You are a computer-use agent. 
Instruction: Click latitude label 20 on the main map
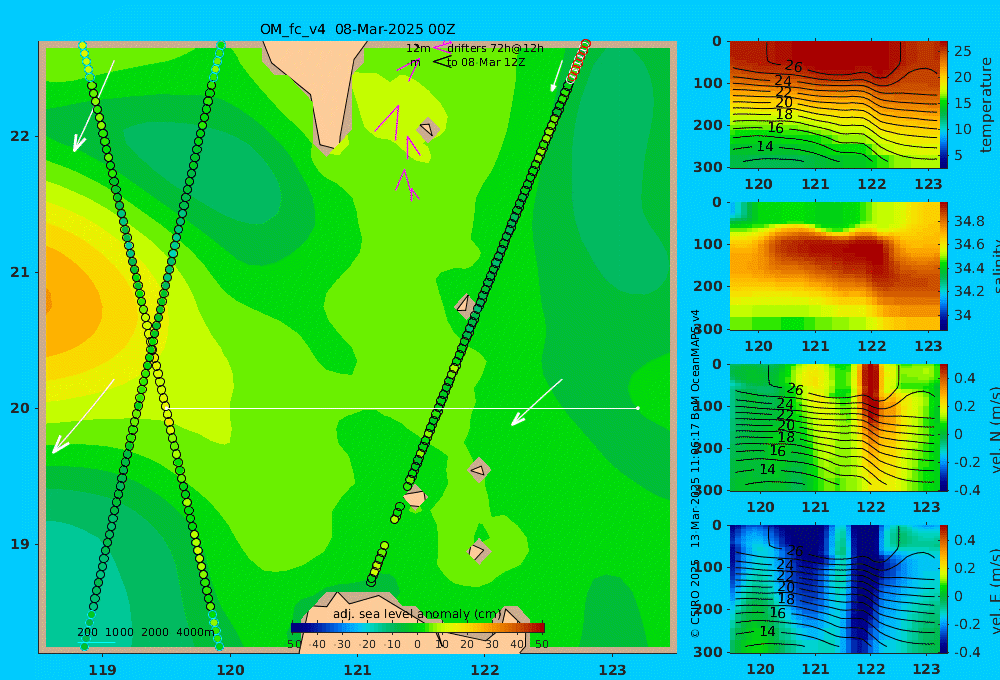pos(20,408)
